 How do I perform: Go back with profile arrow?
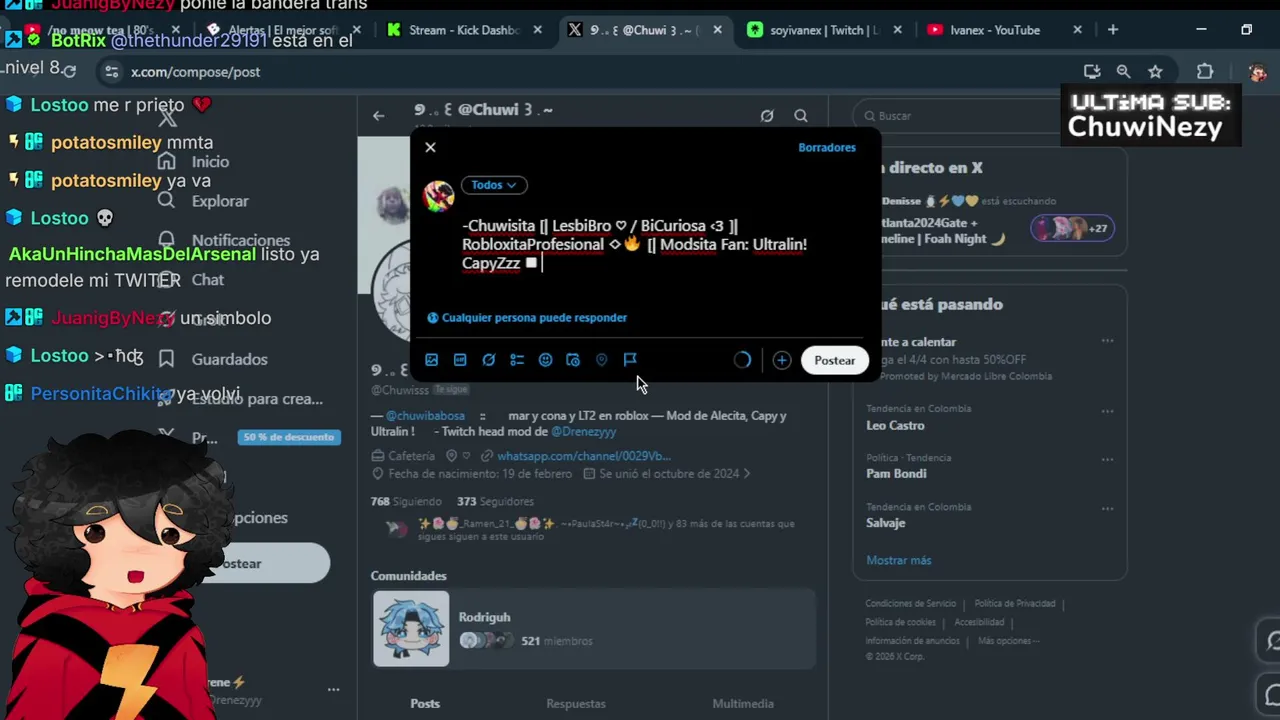pos(378,116)
